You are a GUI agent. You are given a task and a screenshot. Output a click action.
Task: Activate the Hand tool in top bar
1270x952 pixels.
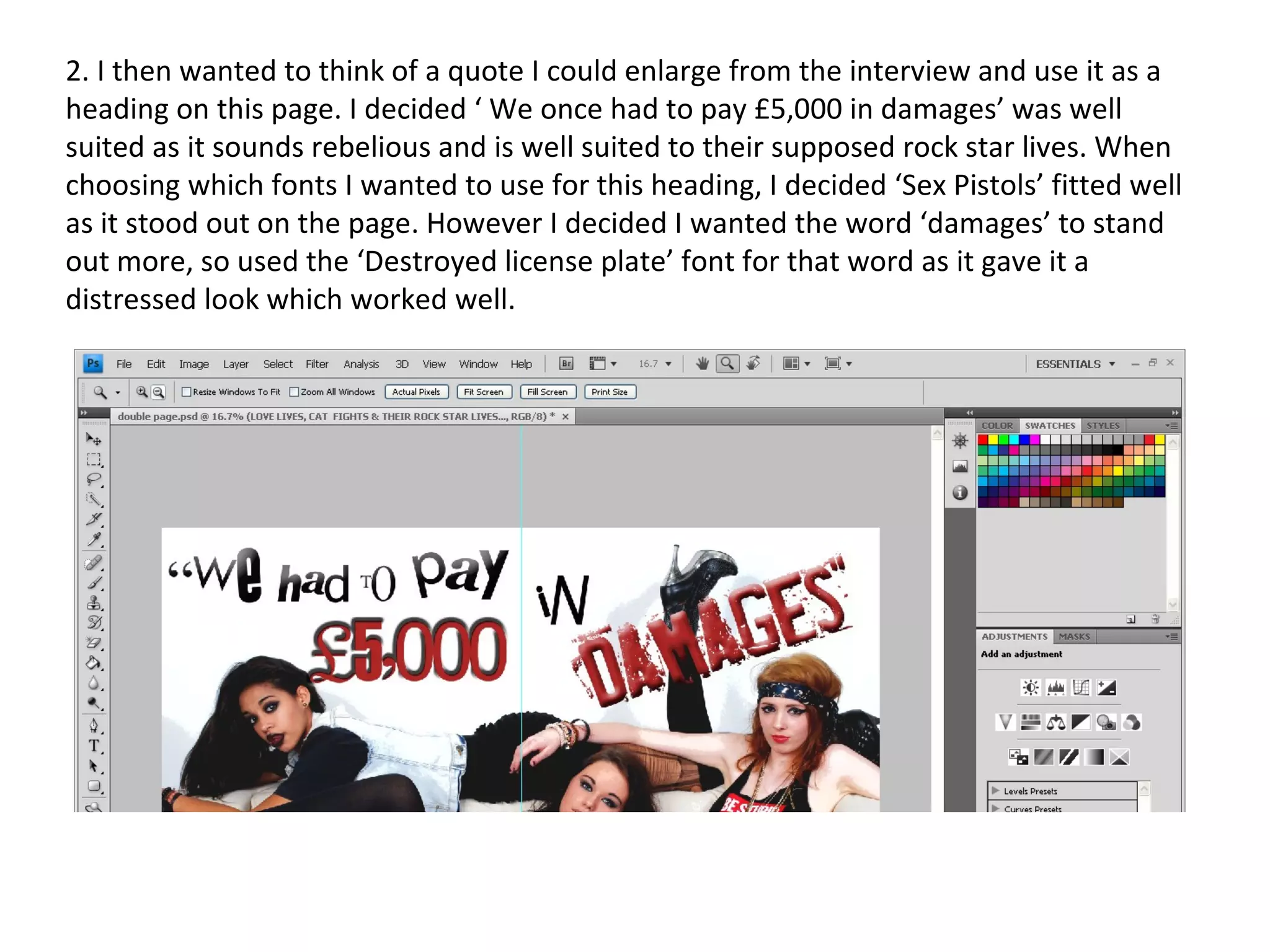click(x=702, y=364)
